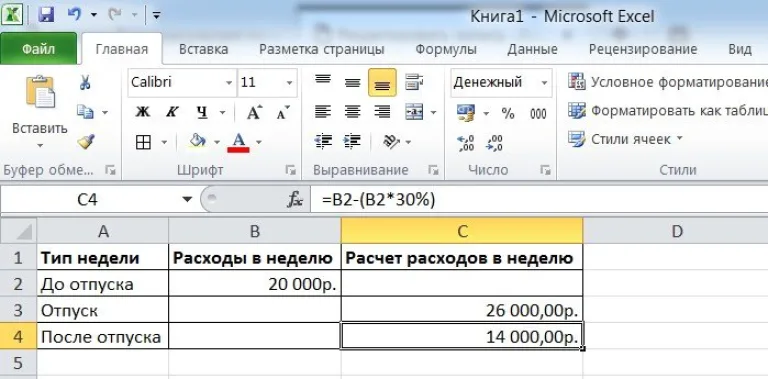
Task: Open Число group dialog launcher
Action: click(545, 170)
